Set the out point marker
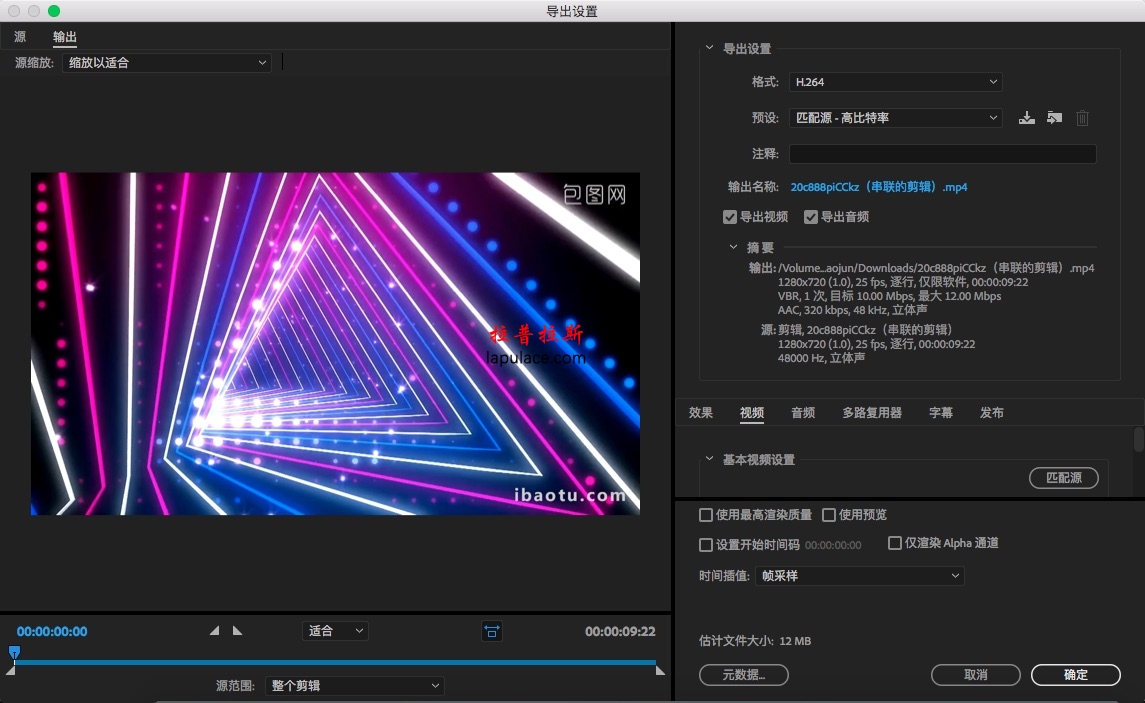 tap(237, 631)
